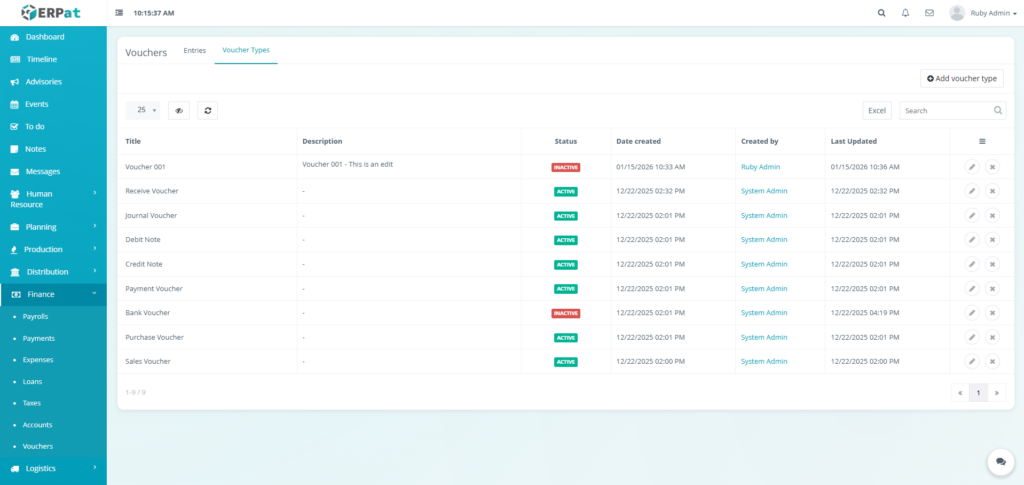Edit the Sales Voucher row with pencil icon
Image resolution: width=1024 pixels, height=485 pixels.
[x=971, y=362]
